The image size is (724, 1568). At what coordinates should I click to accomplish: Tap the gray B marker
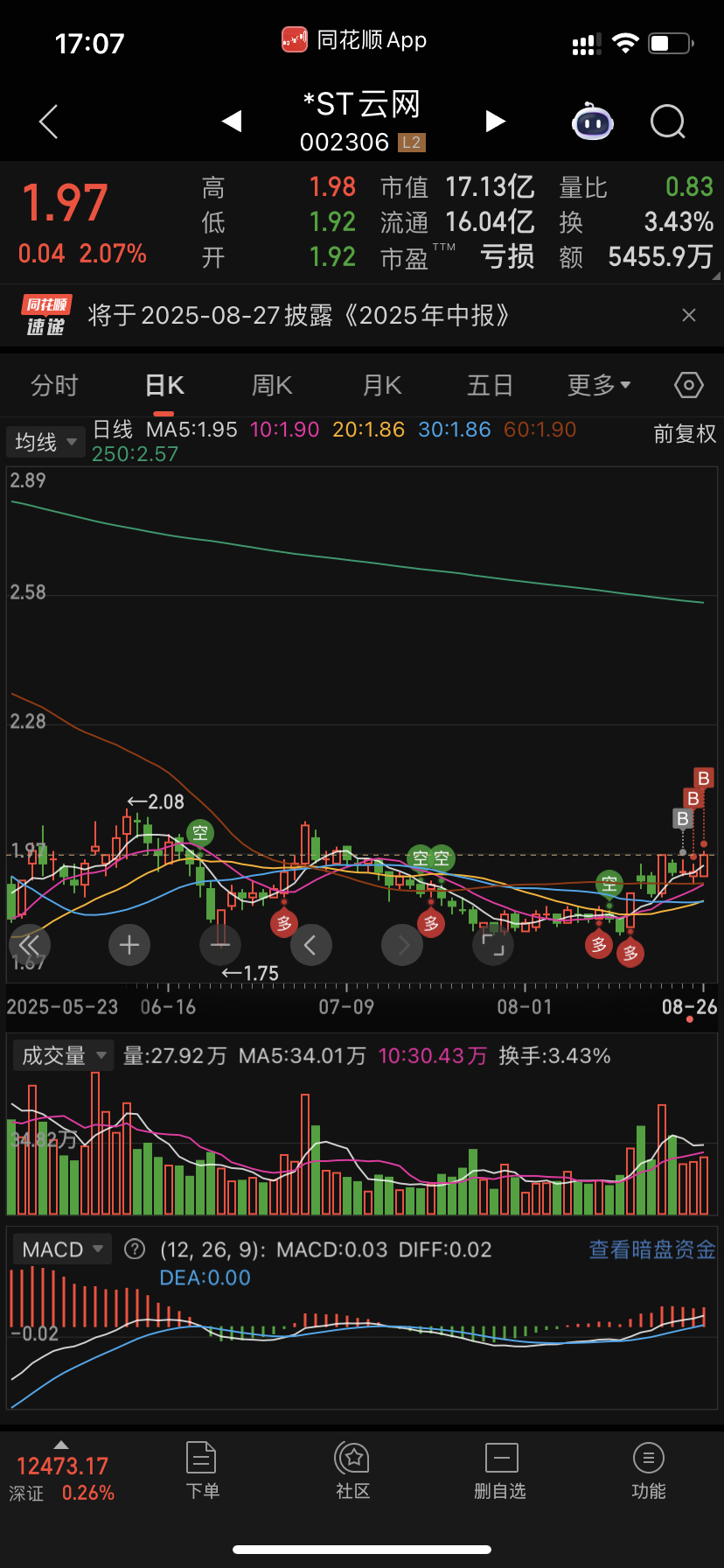[x=682, y=818]
